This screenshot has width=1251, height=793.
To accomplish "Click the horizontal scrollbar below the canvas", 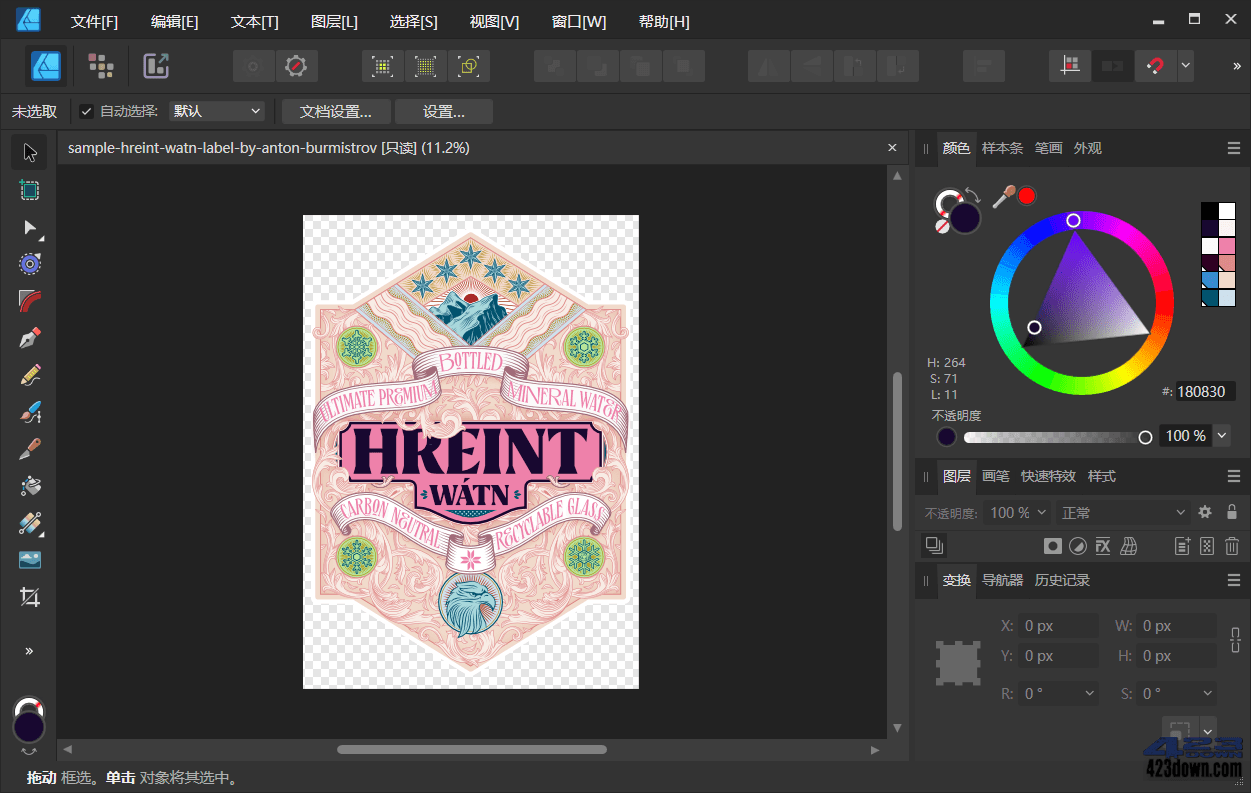I will tap(470, 749).
